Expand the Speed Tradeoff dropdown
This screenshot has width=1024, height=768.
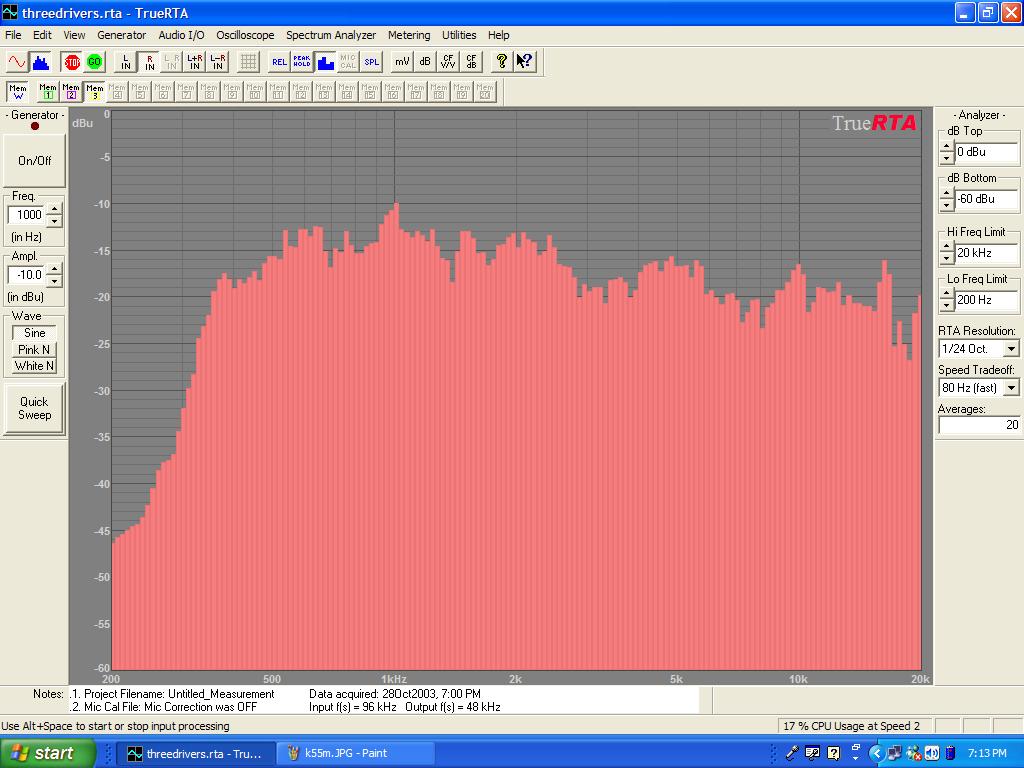[1011, 388]
